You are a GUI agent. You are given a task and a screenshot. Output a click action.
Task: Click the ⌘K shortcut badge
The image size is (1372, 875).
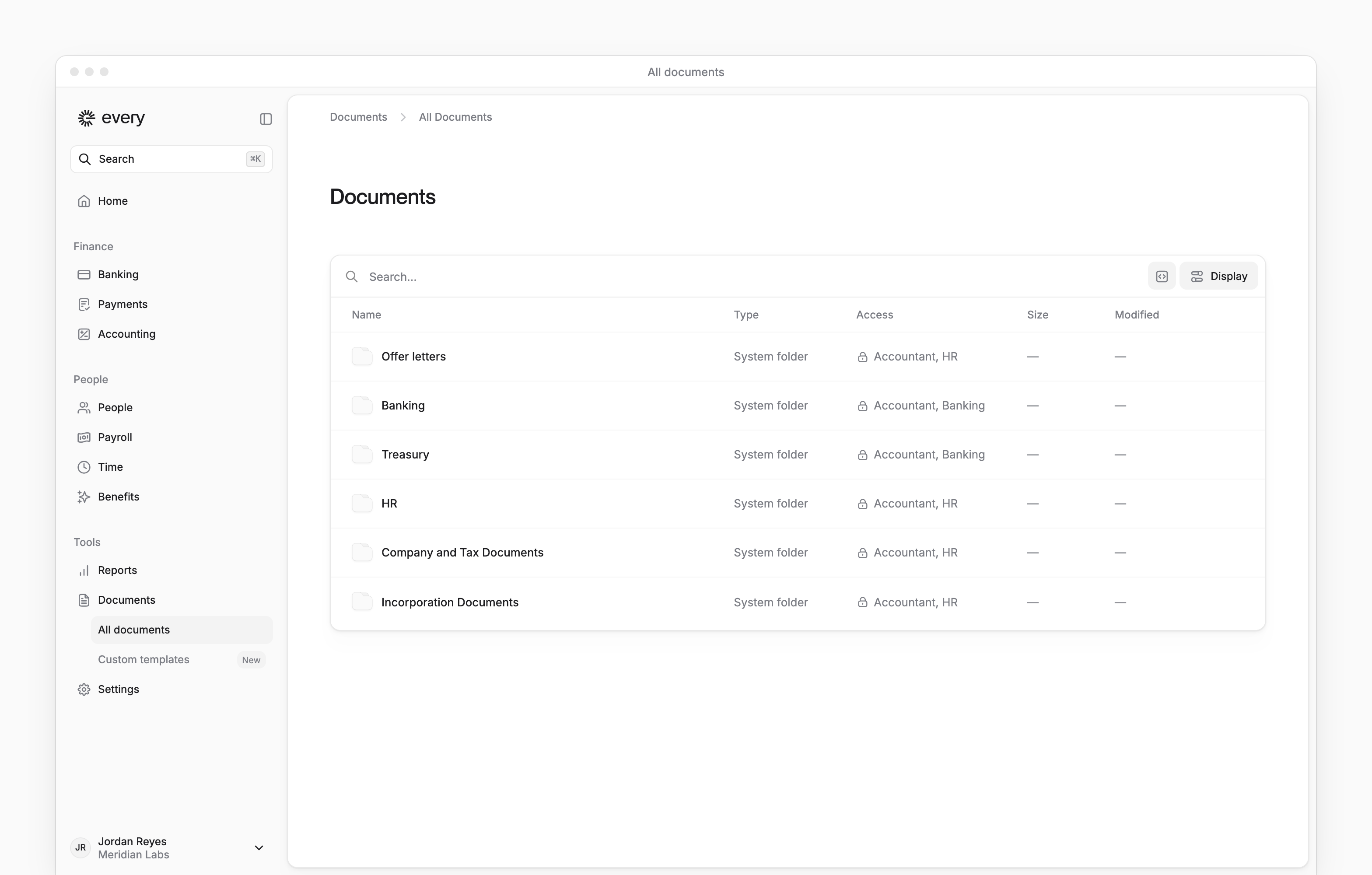click(x=255, y=159)
